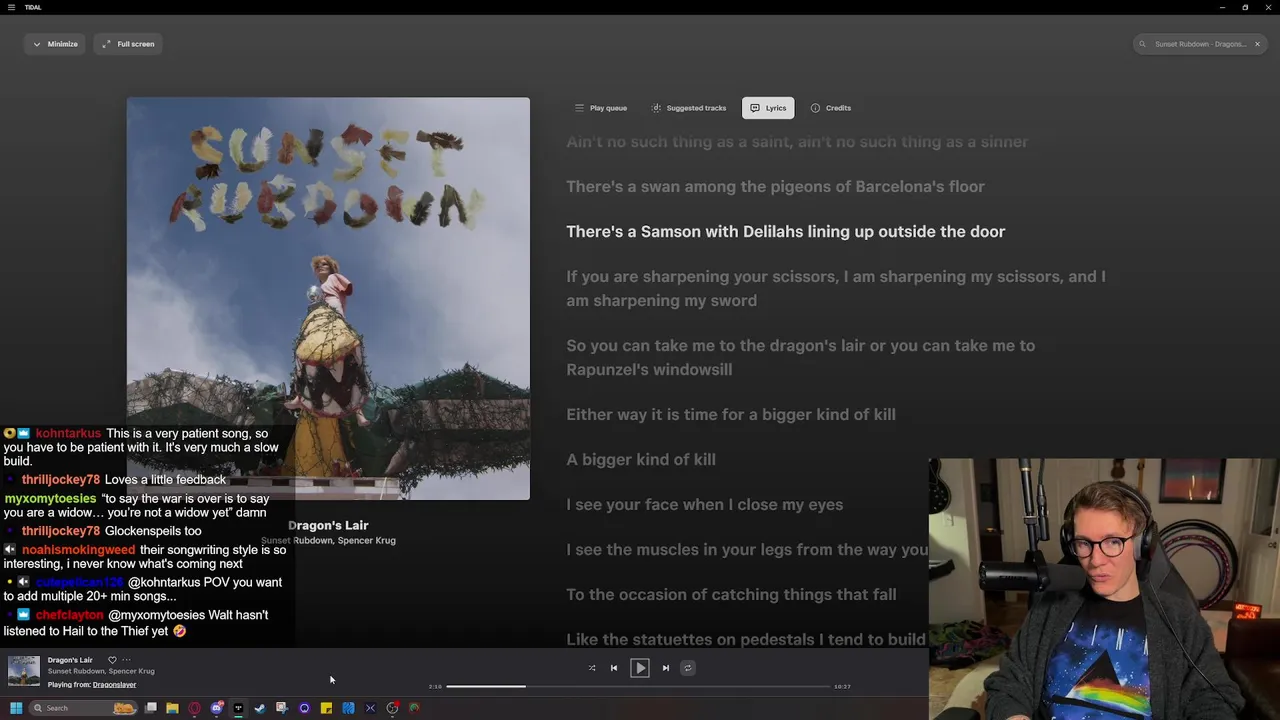
Task: Click the Play queue list icon
Action: coord(579,108)
